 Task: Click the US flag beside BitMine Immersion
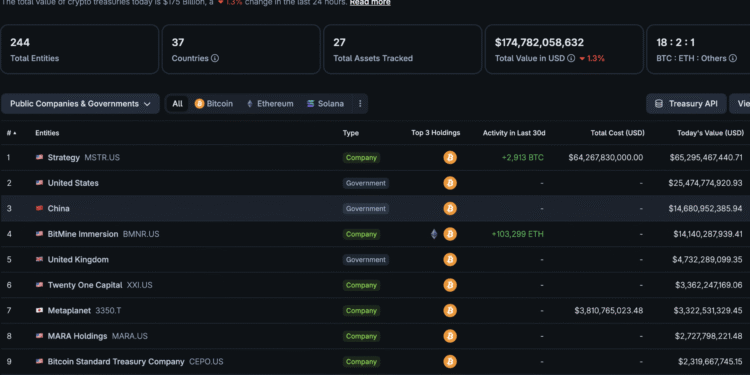[x=39, y=234]
